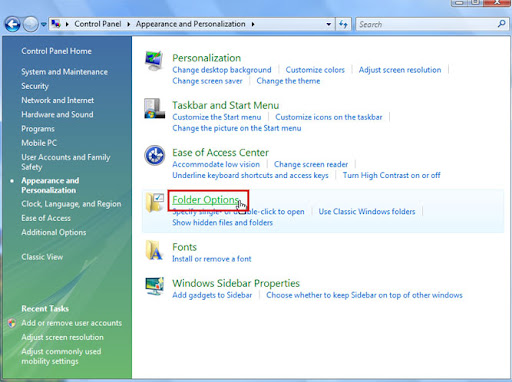Open Security category in left pane
Viewport: 512px width, 382px height.
(35, 86)
